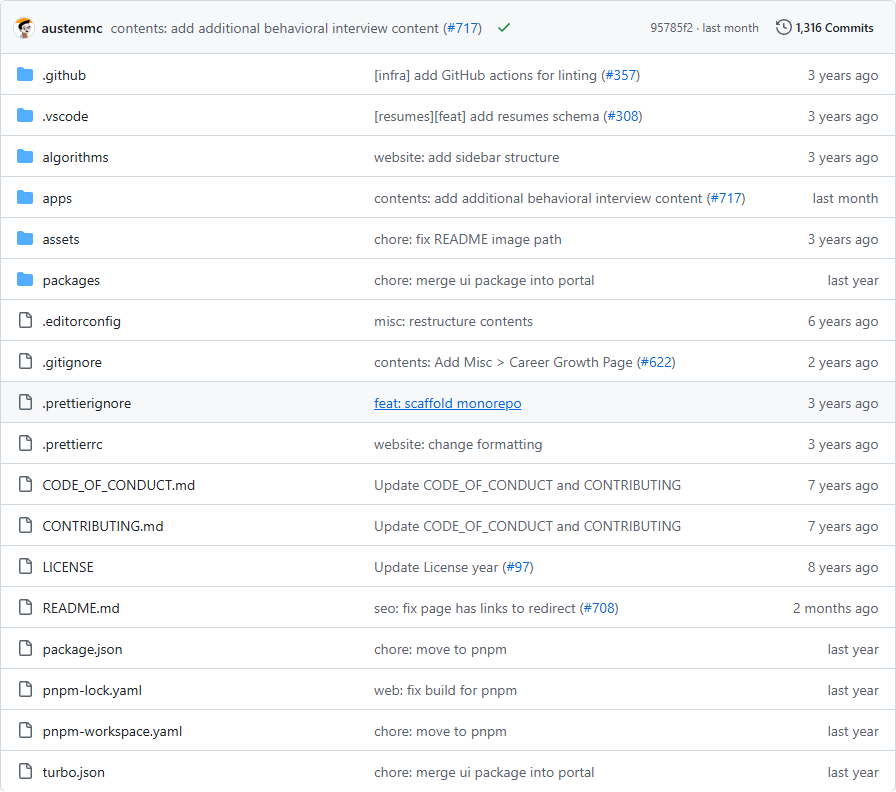This screenshot has height=792, width=896.
Task: Open the assets folder
Action: coord(61,239)
